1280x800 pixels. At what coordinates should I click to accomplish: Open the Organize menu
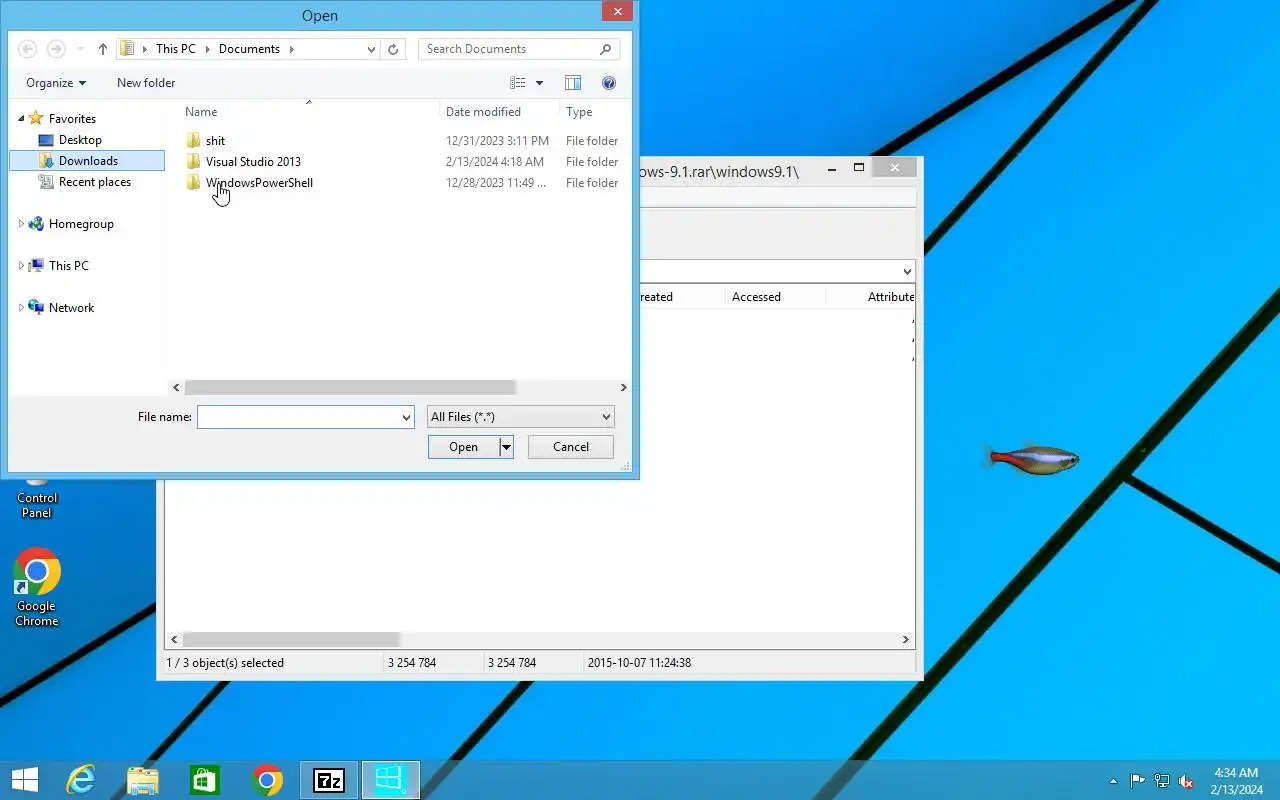click(x=56, y=83)
